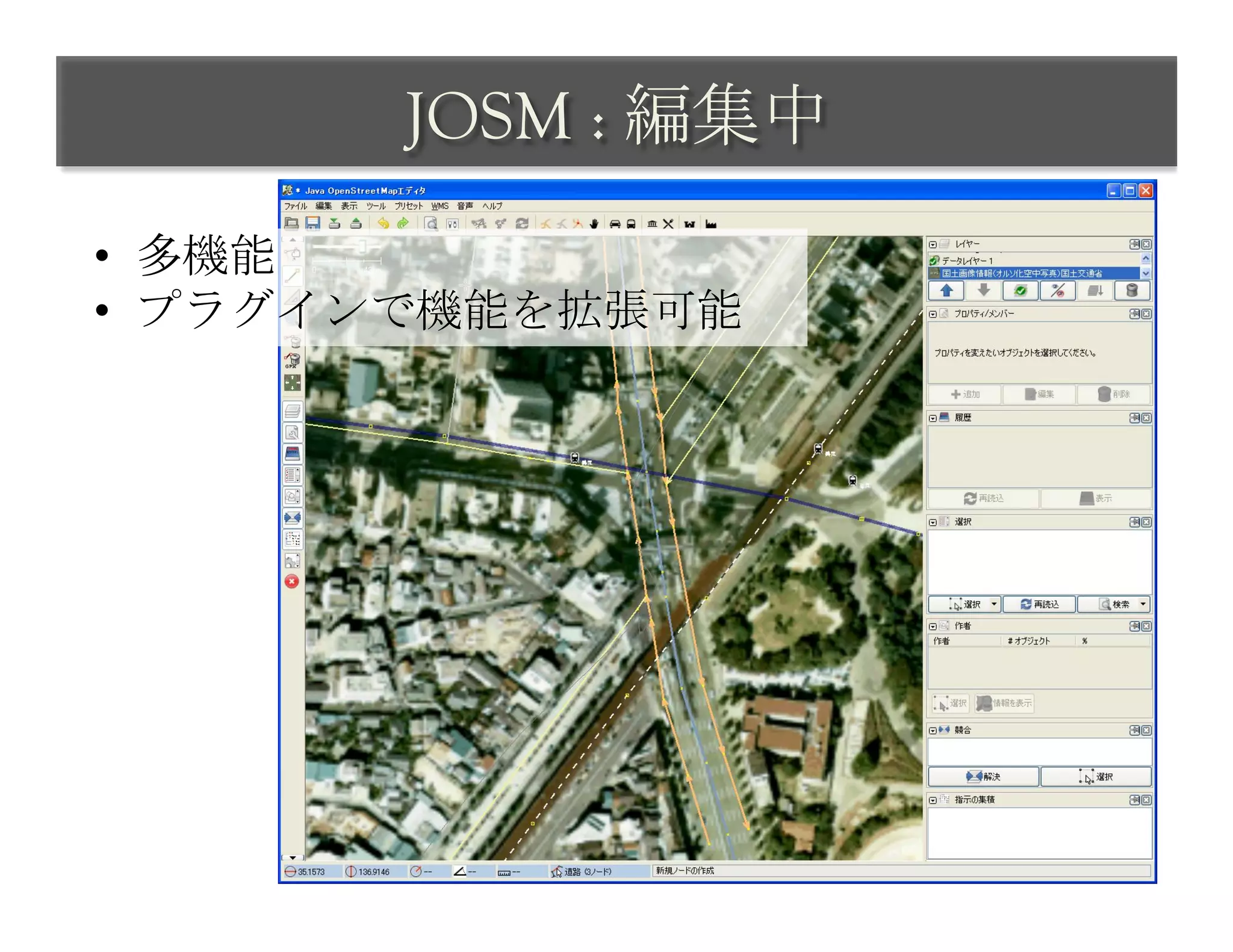Screen dimensions: 1233x952
Task: Undo the last edit with yellow arrow
Action: pos(383,223)
